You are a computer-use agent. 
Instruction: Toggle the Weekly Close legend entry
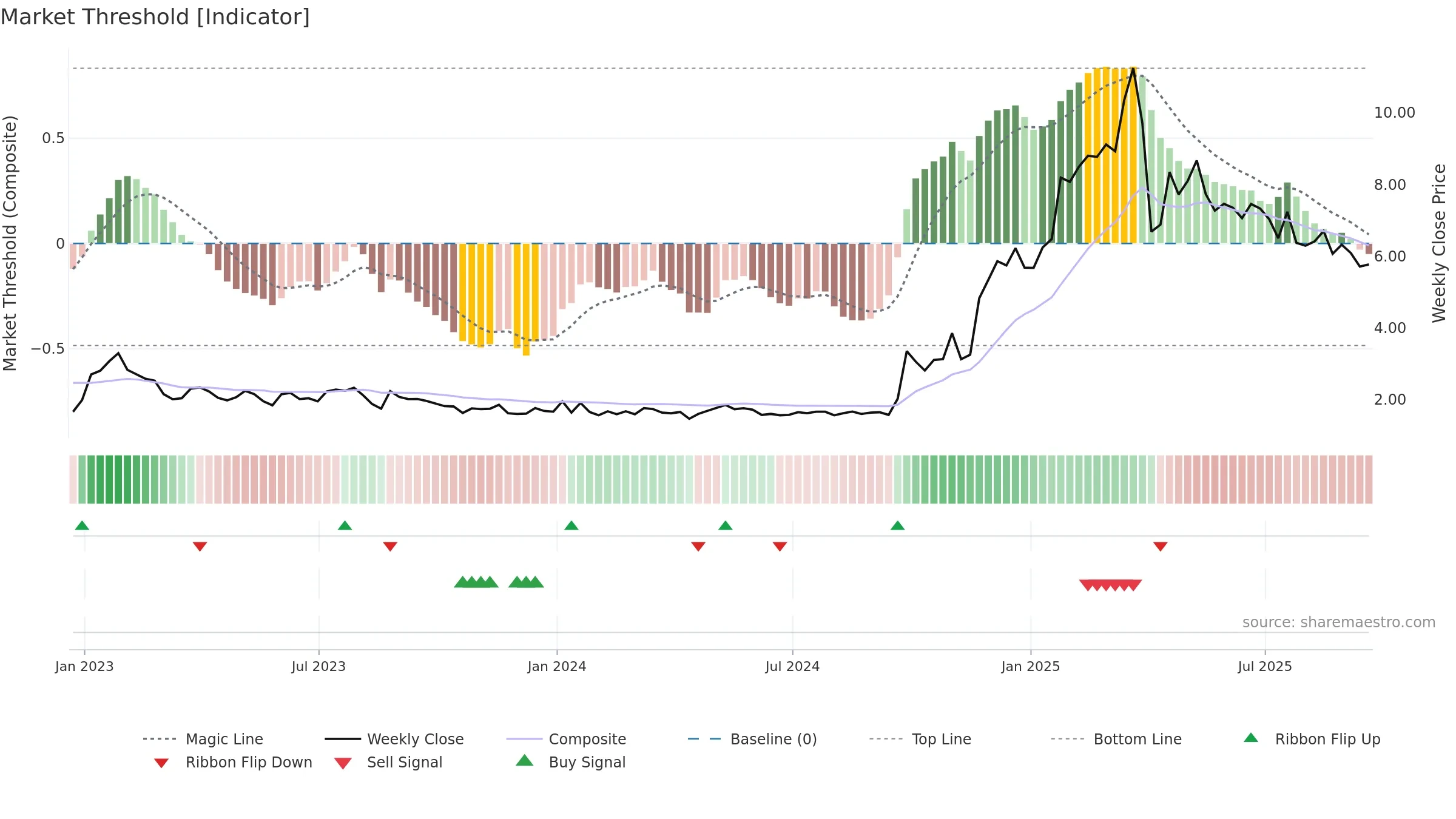pos(394,739)
